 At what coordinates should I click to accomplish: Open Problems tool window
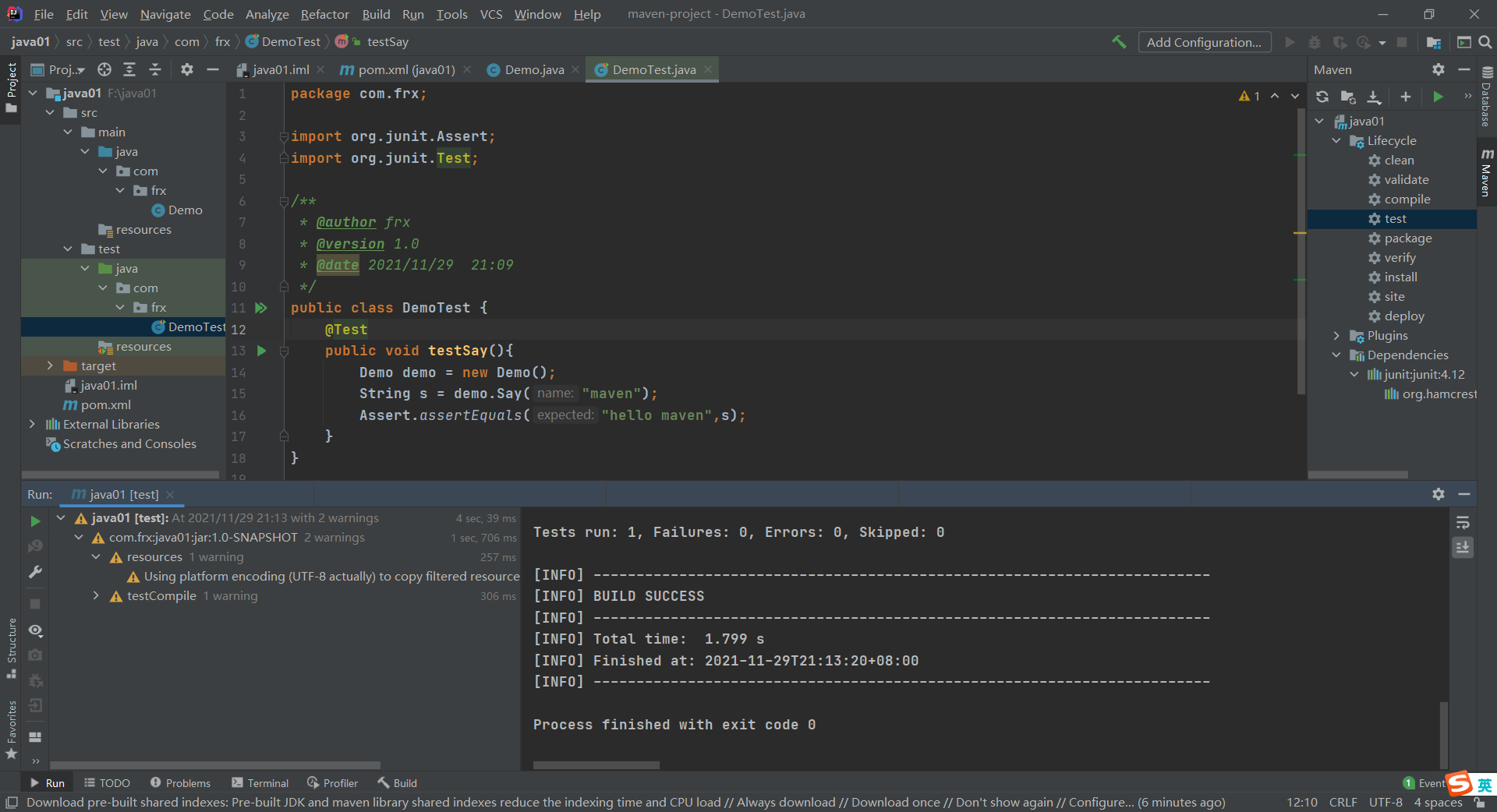coord(180,783)
